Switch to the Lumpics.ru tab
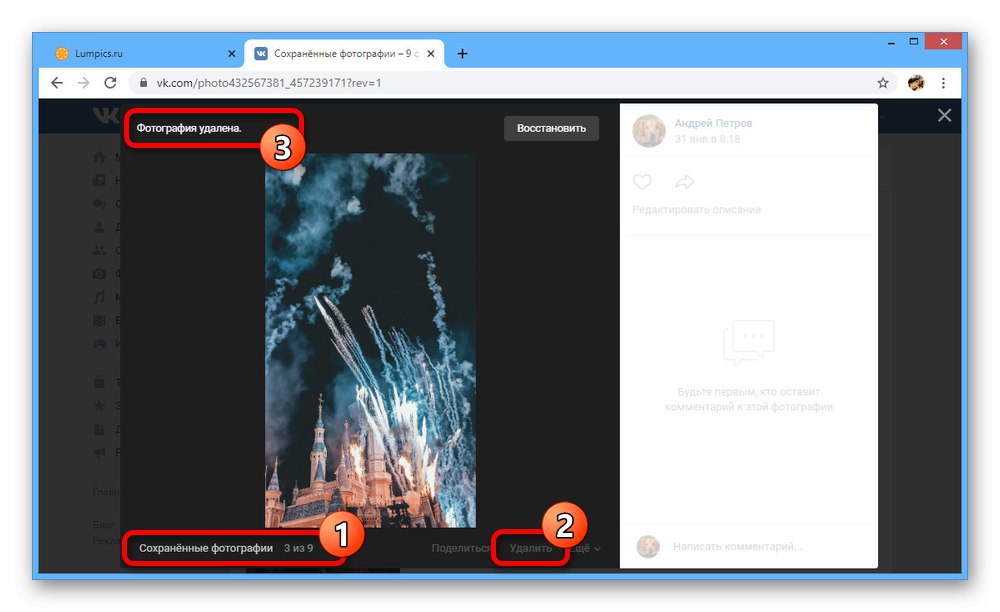This screenshot has width=1000, height=612. click(145, 54)
